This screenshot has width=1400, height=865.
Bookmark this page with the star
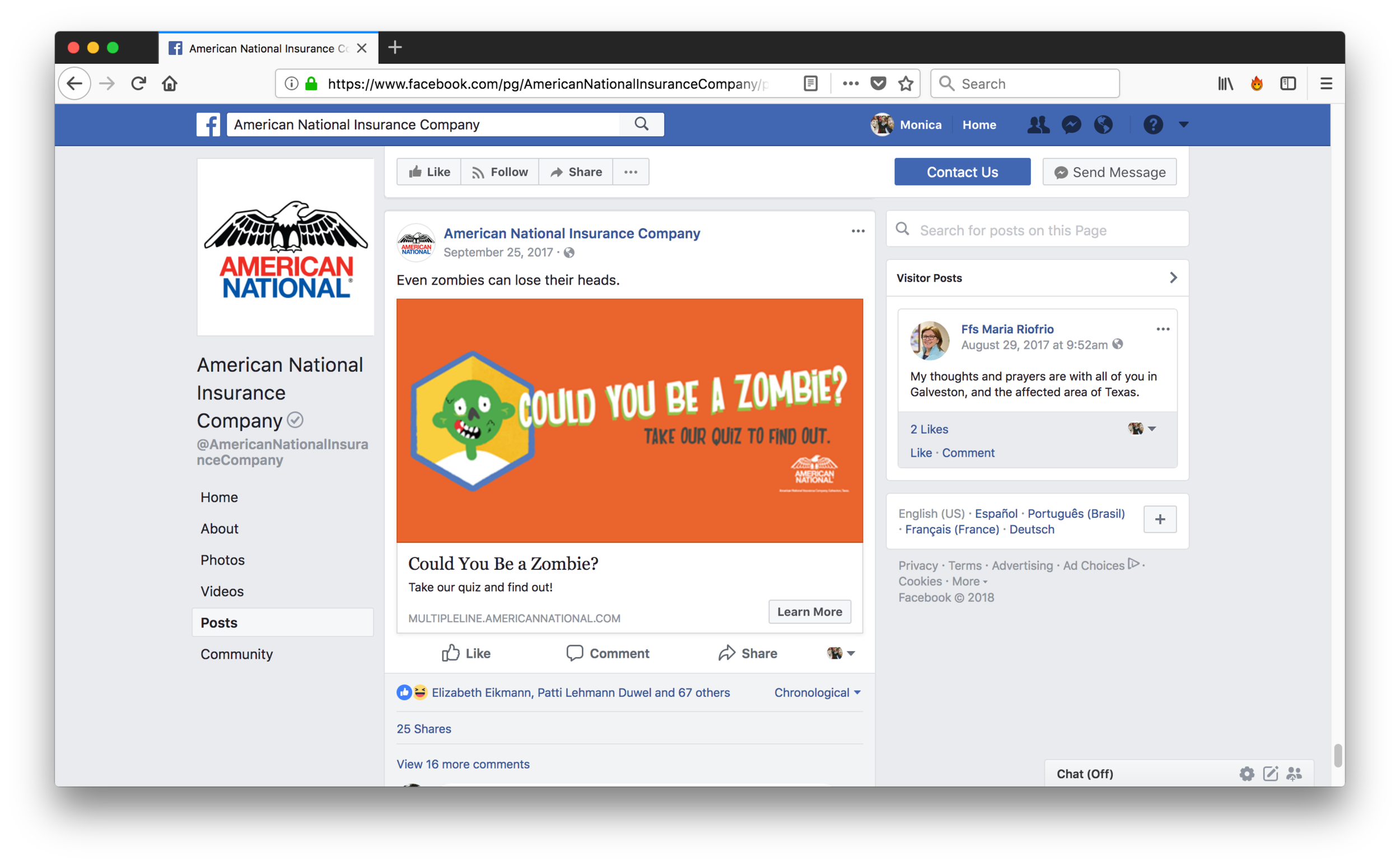[906, 83]
